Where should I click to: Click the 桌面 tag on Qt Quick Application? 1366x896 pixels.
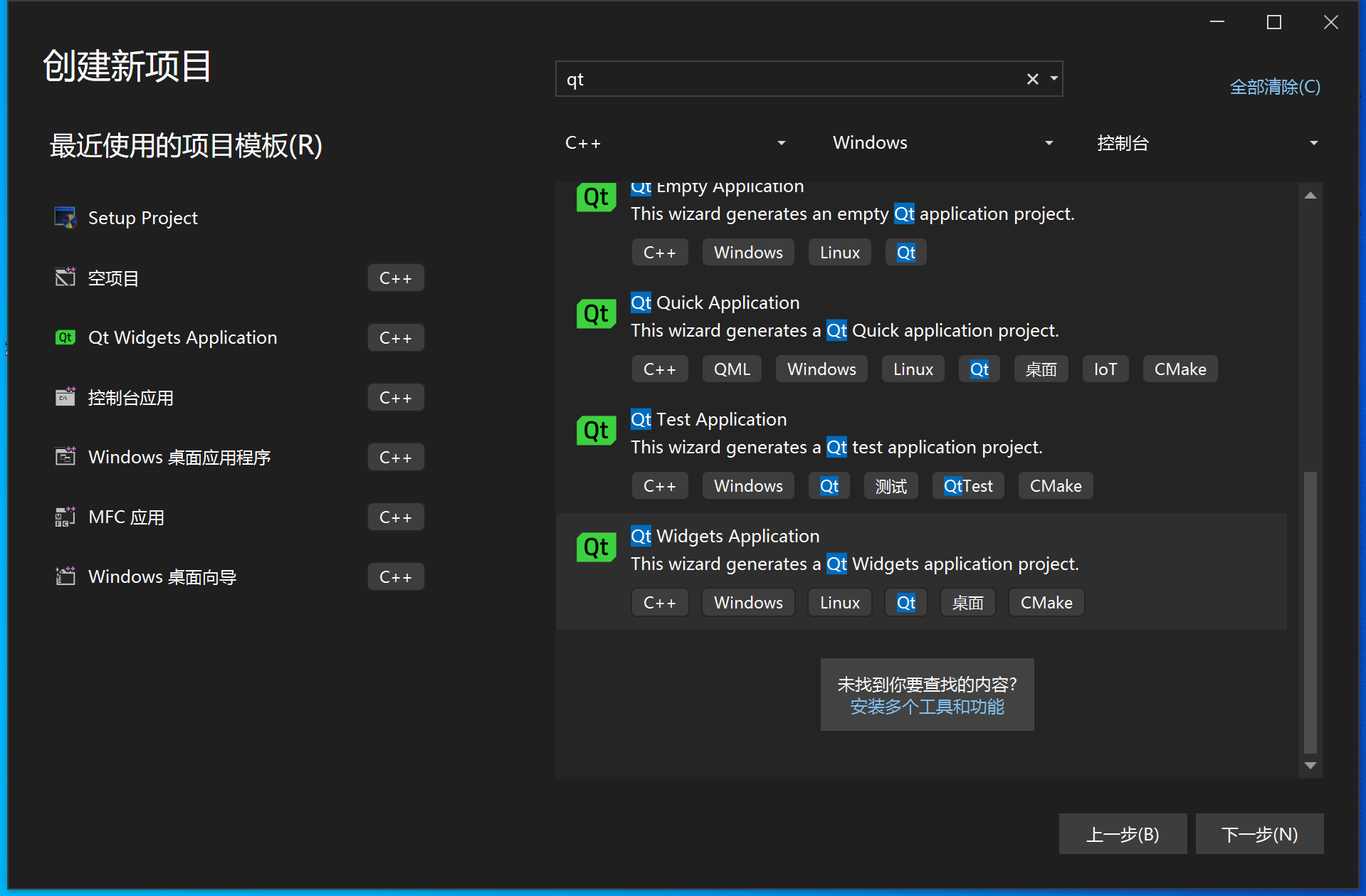click(1041, 369)
